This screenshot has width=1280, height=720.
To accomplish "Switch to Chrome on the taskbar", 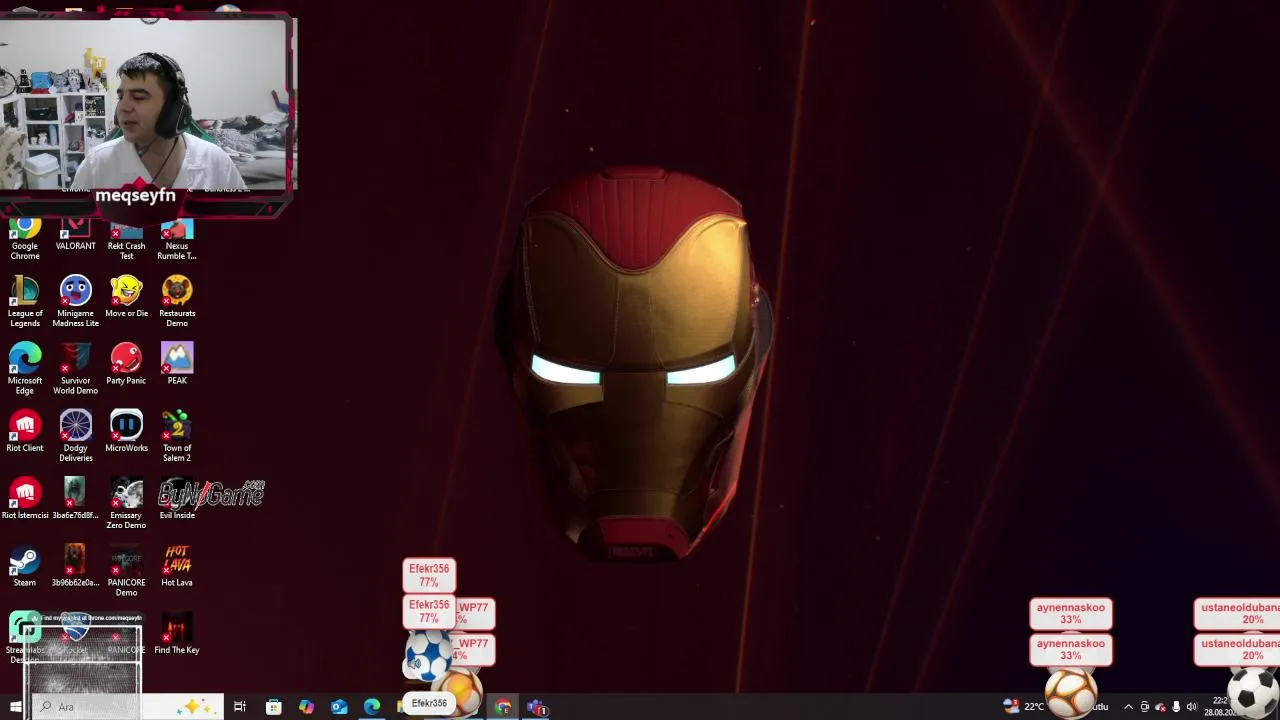I will tap(503, 707).
